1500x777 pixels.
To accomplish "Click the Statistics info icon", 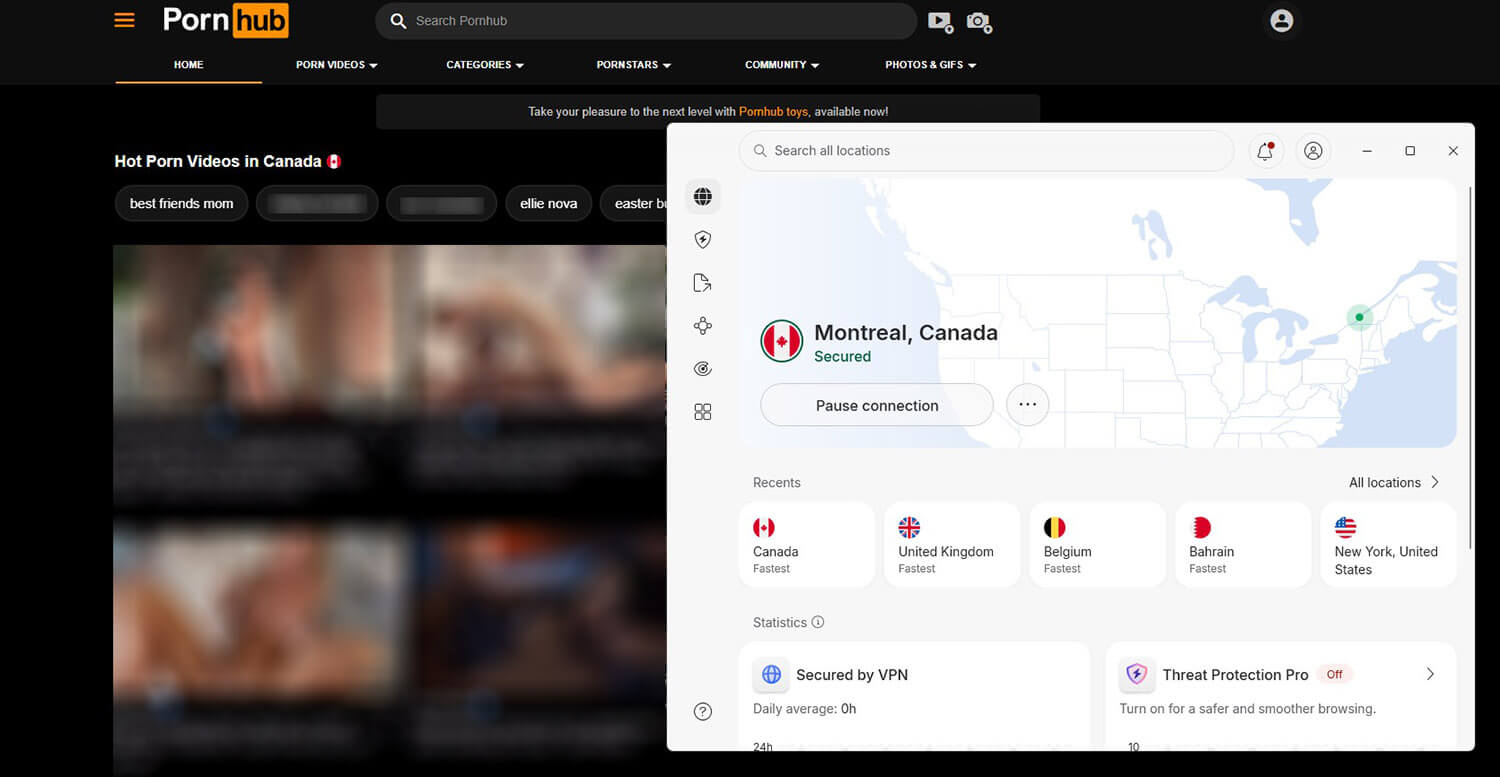I will pos(818,622).
